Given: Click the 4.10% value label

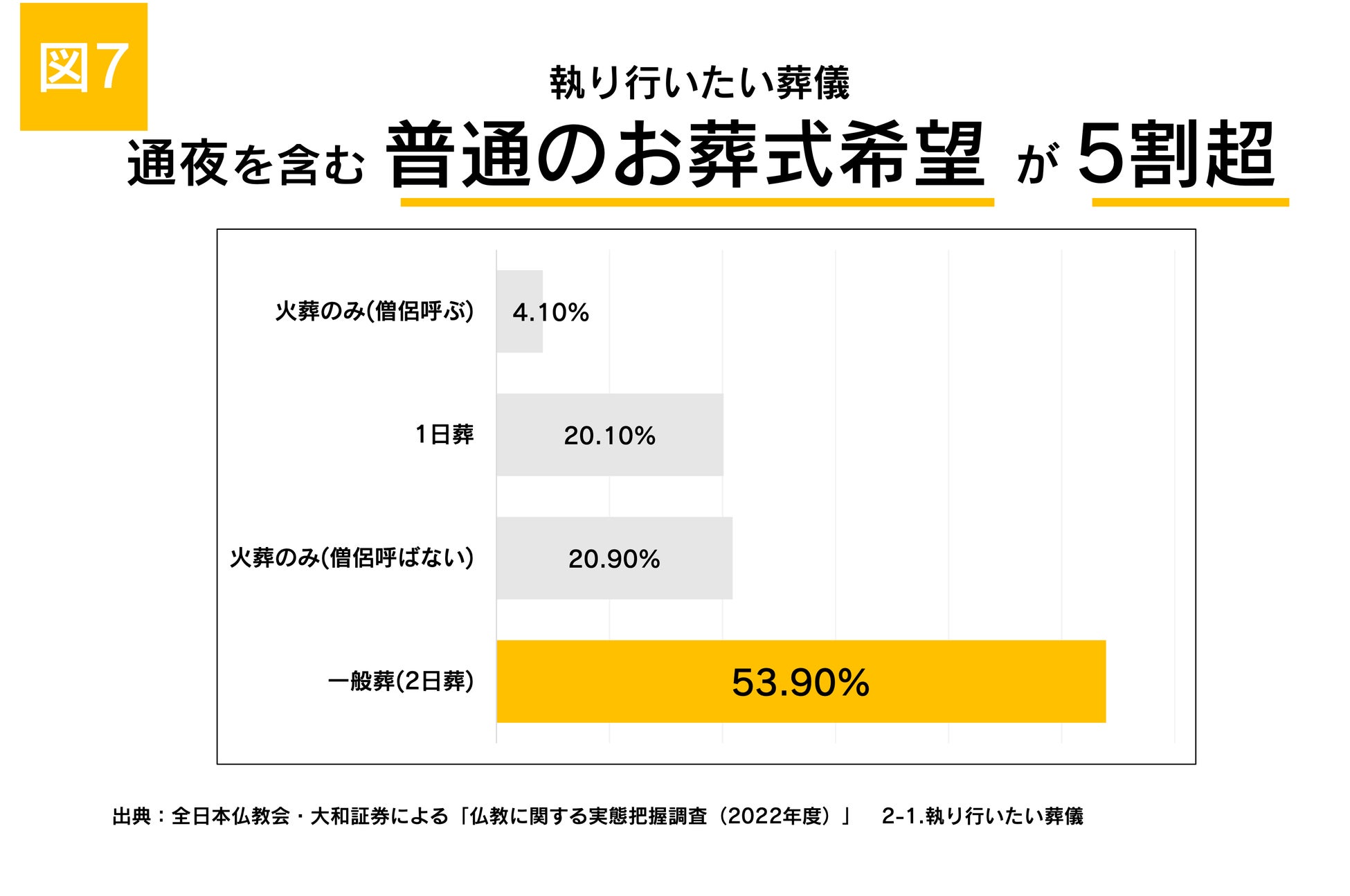Looking at the screenshot, I should 550,312.
